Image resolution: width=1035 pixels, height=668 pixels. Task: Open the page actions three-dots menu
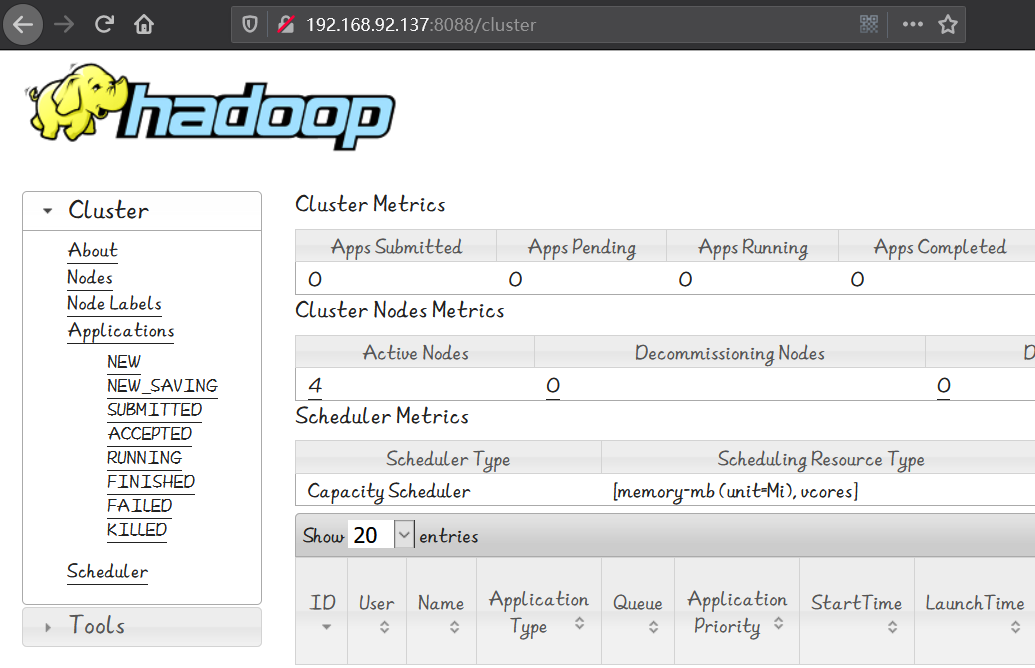913,24
